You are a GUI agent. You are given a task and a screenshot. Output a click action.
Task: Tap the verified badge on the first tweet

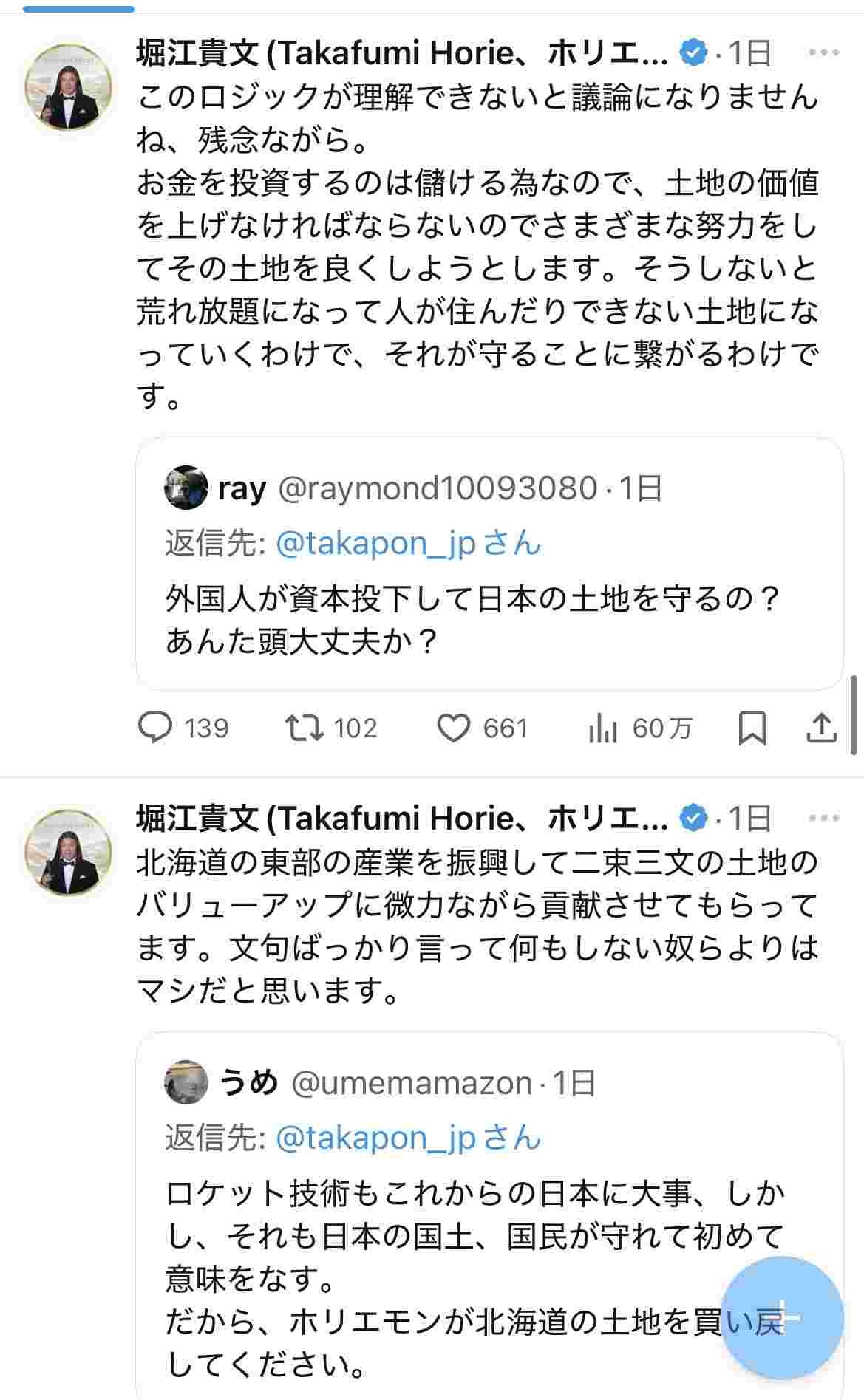tap(693, 53)
